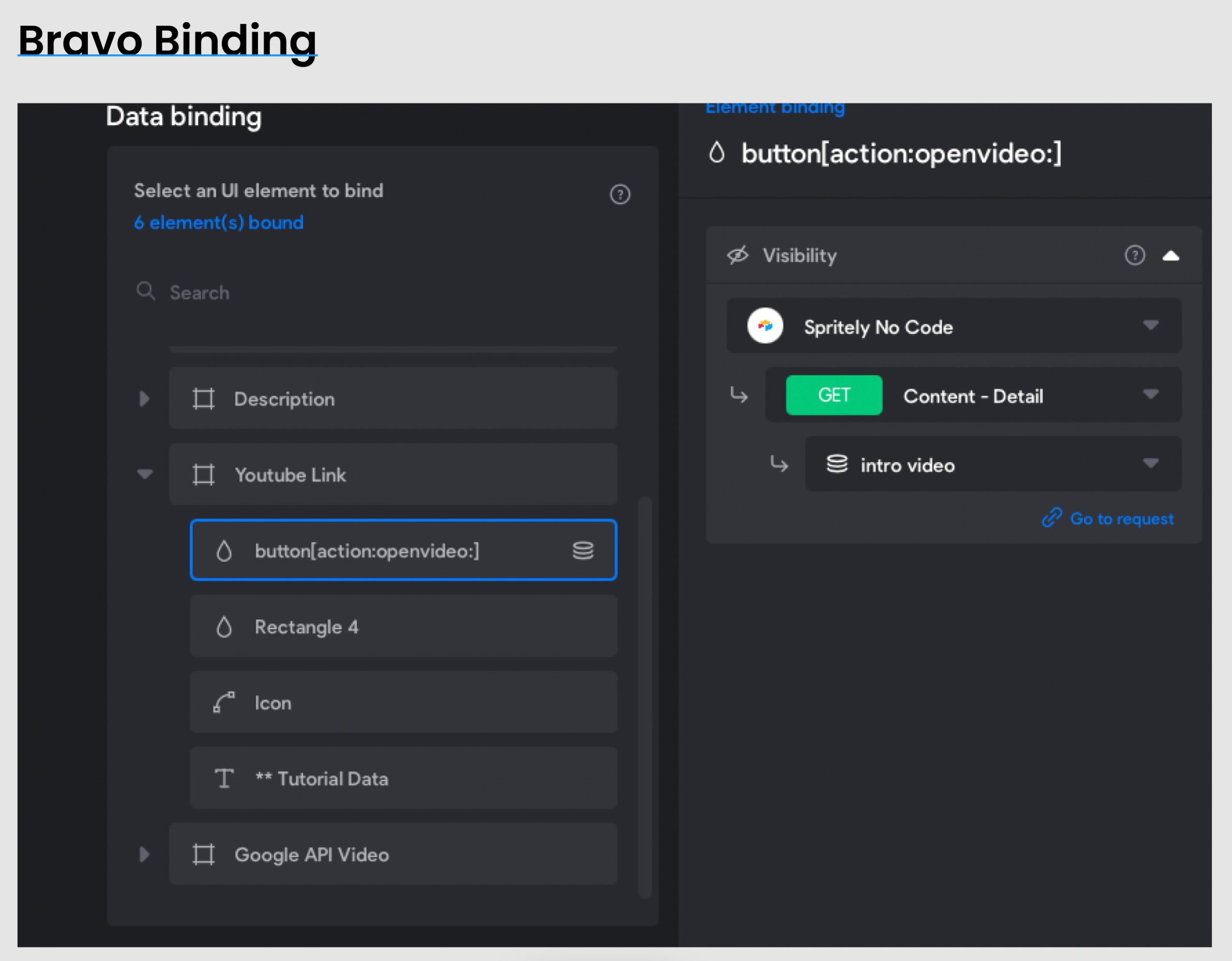Select button[action:openvideo:] in element list
1232x961 pixels.
(403, 550)
